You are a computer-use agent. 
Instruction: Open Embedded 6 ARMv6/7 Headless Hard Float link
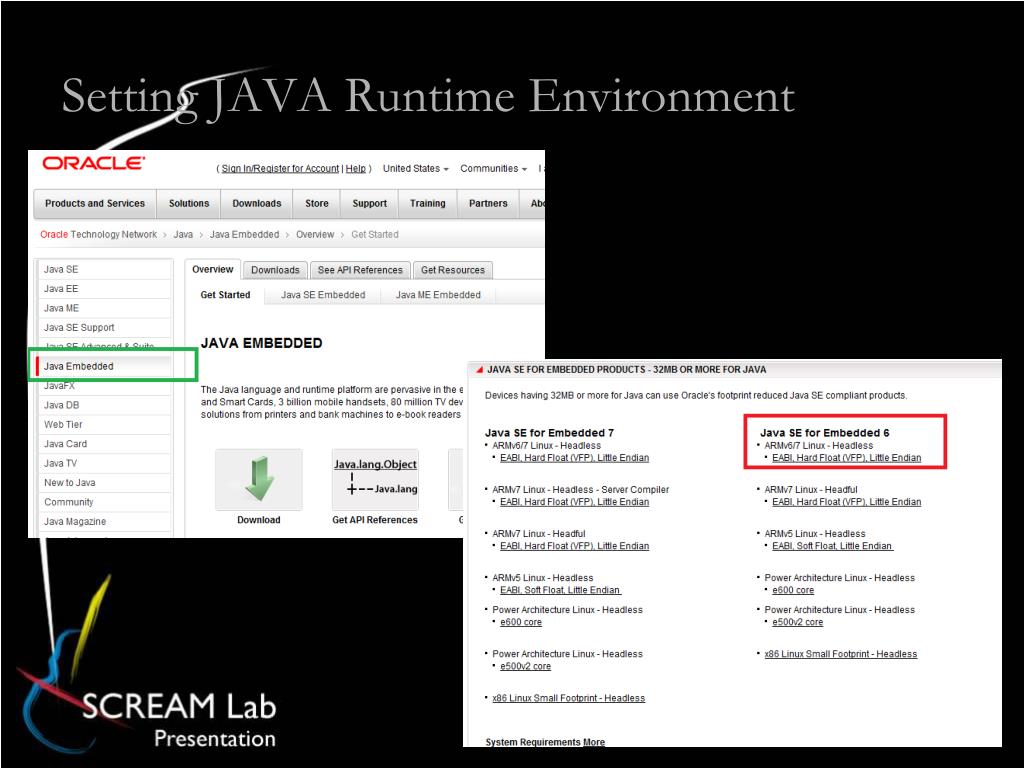tap(847, 458)
